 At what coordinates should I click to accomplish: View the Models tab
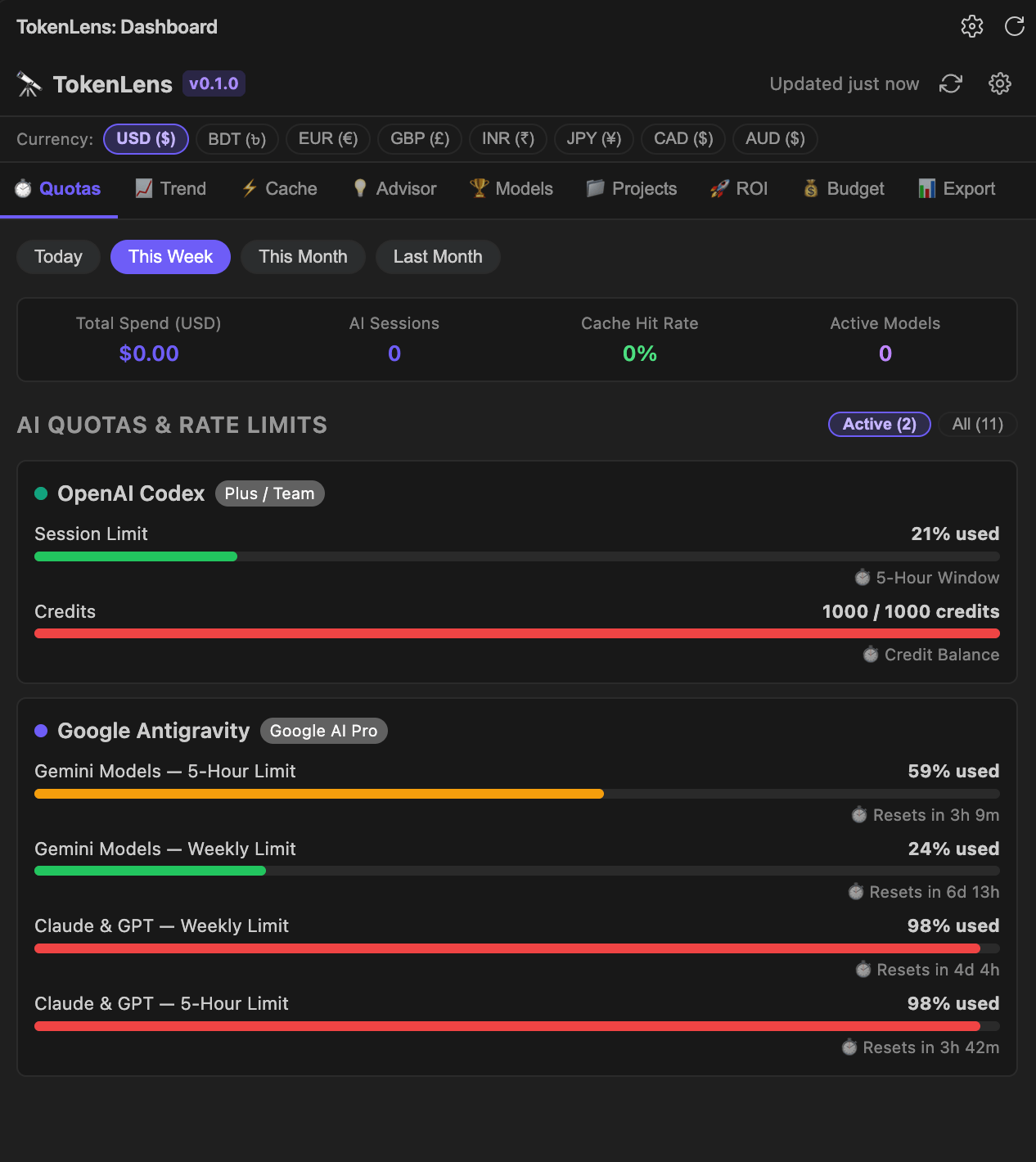pyautogui.click(x=511, y=189)
